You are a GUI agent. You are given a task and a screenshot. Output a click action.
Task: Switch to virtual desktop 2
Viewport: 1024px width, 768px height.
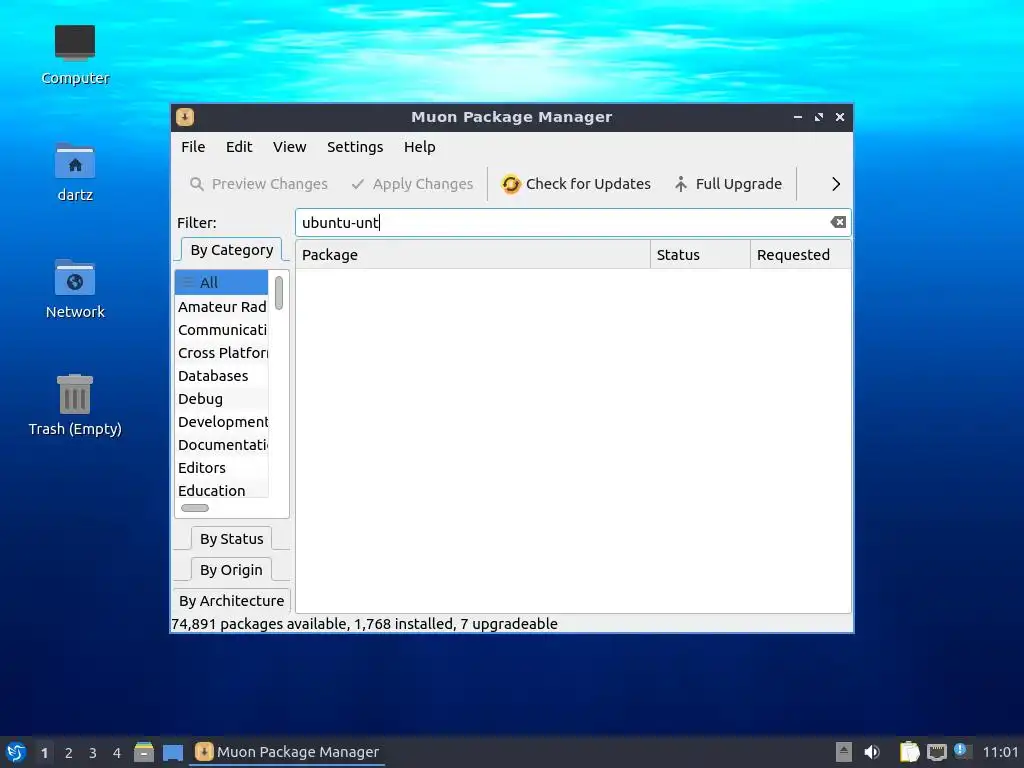tap(69, 753)
